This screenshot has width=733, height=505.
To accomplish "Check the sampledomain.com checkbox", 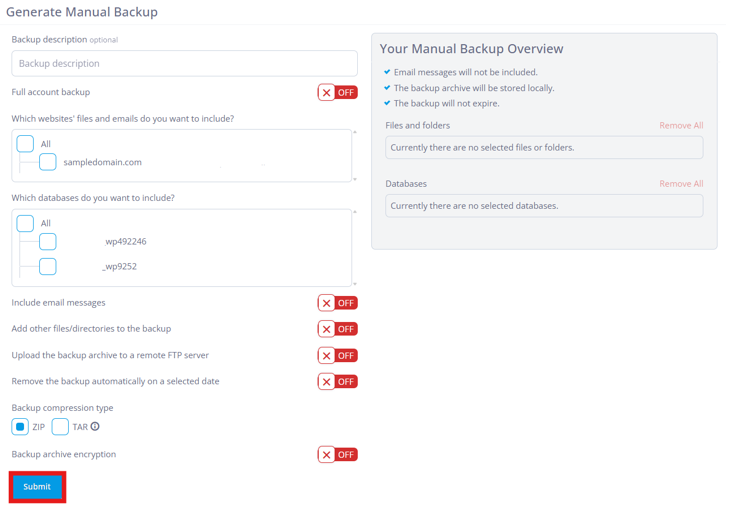I will [48, 162].
